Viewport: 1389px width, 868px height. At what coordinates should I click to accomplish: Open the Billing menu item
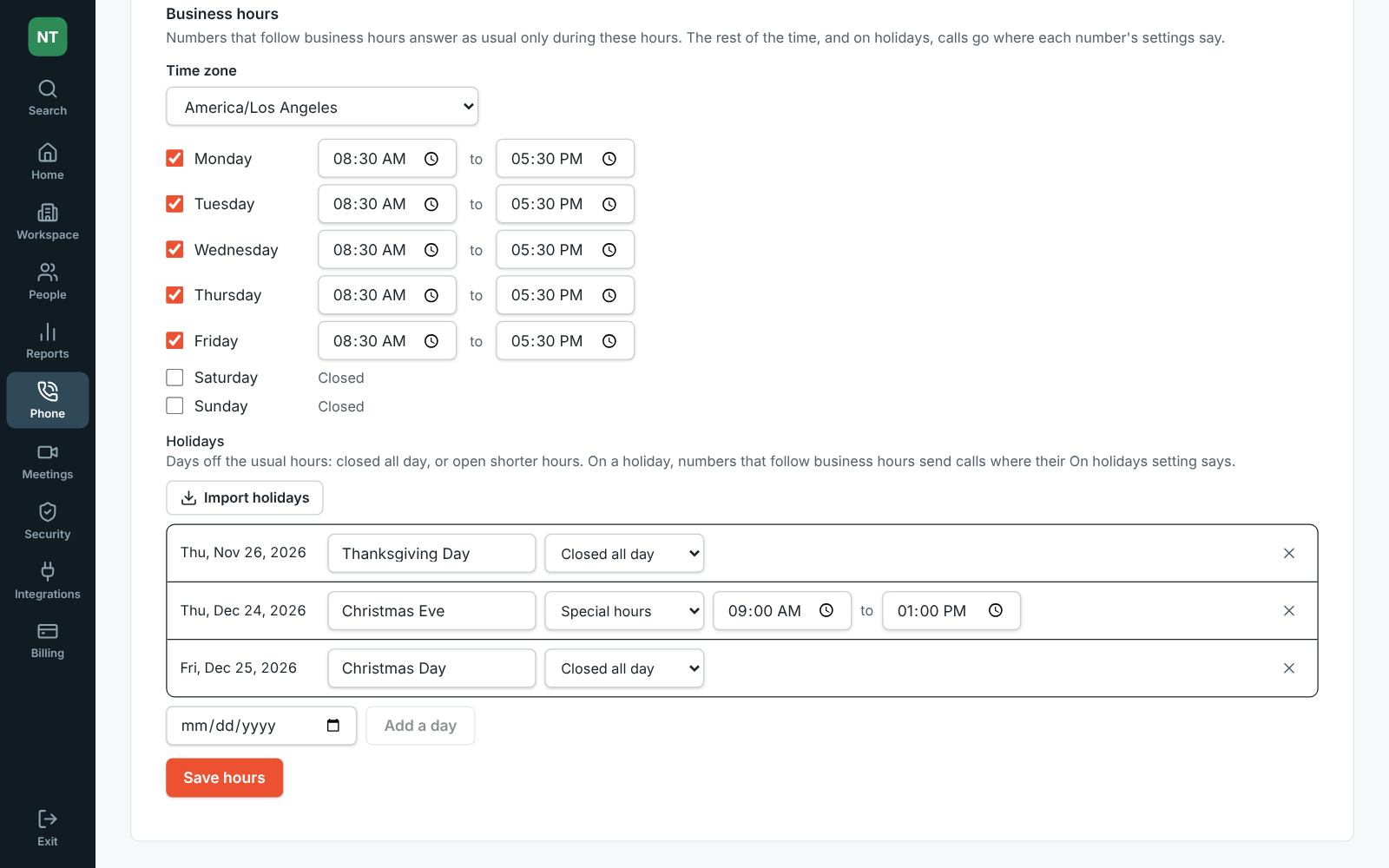pos(48,641)
